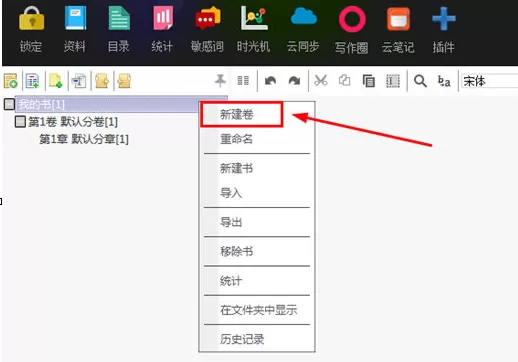Click the new book toolbar icon
The height and width of the screenshot is (362, 518).
[x=11, y=81]
